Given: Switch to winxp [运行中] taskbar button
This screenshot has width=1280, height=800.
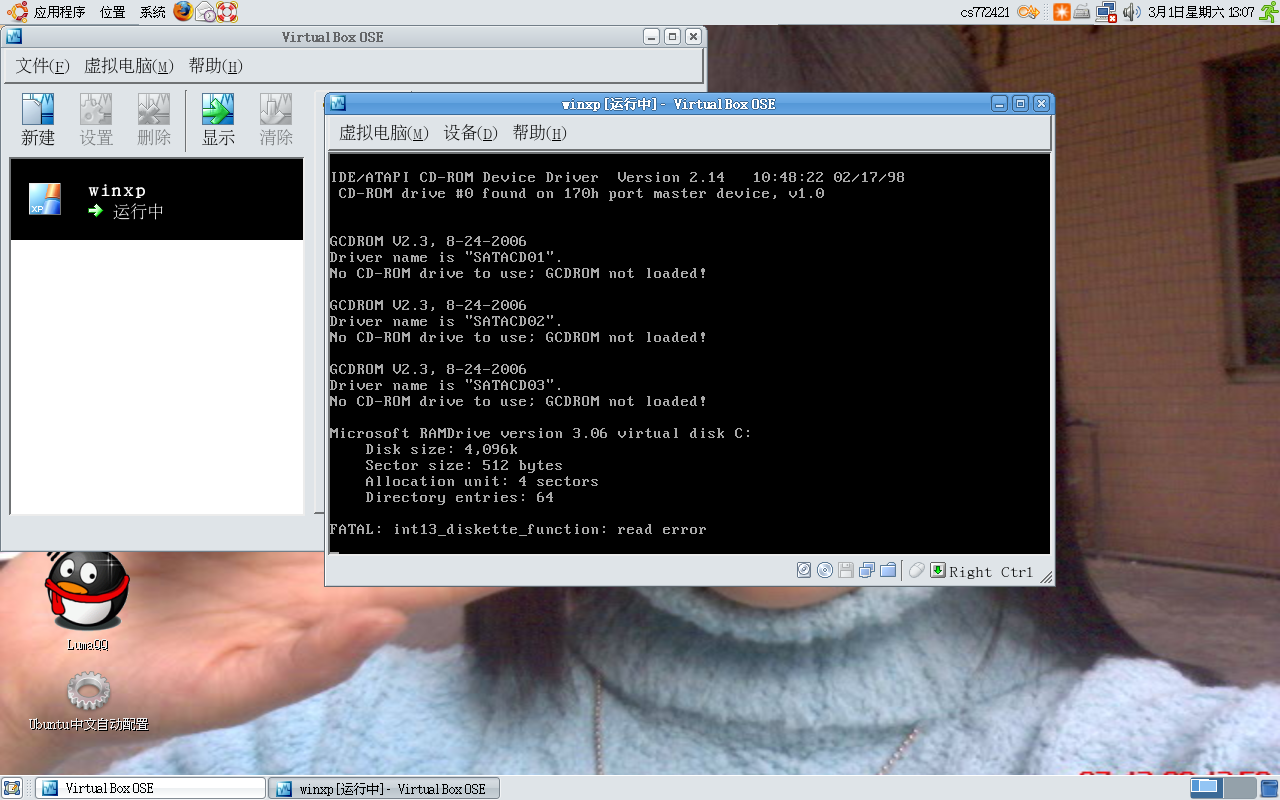Looking at the screenshot, I should pyautogui.click(x=385, y=788).
